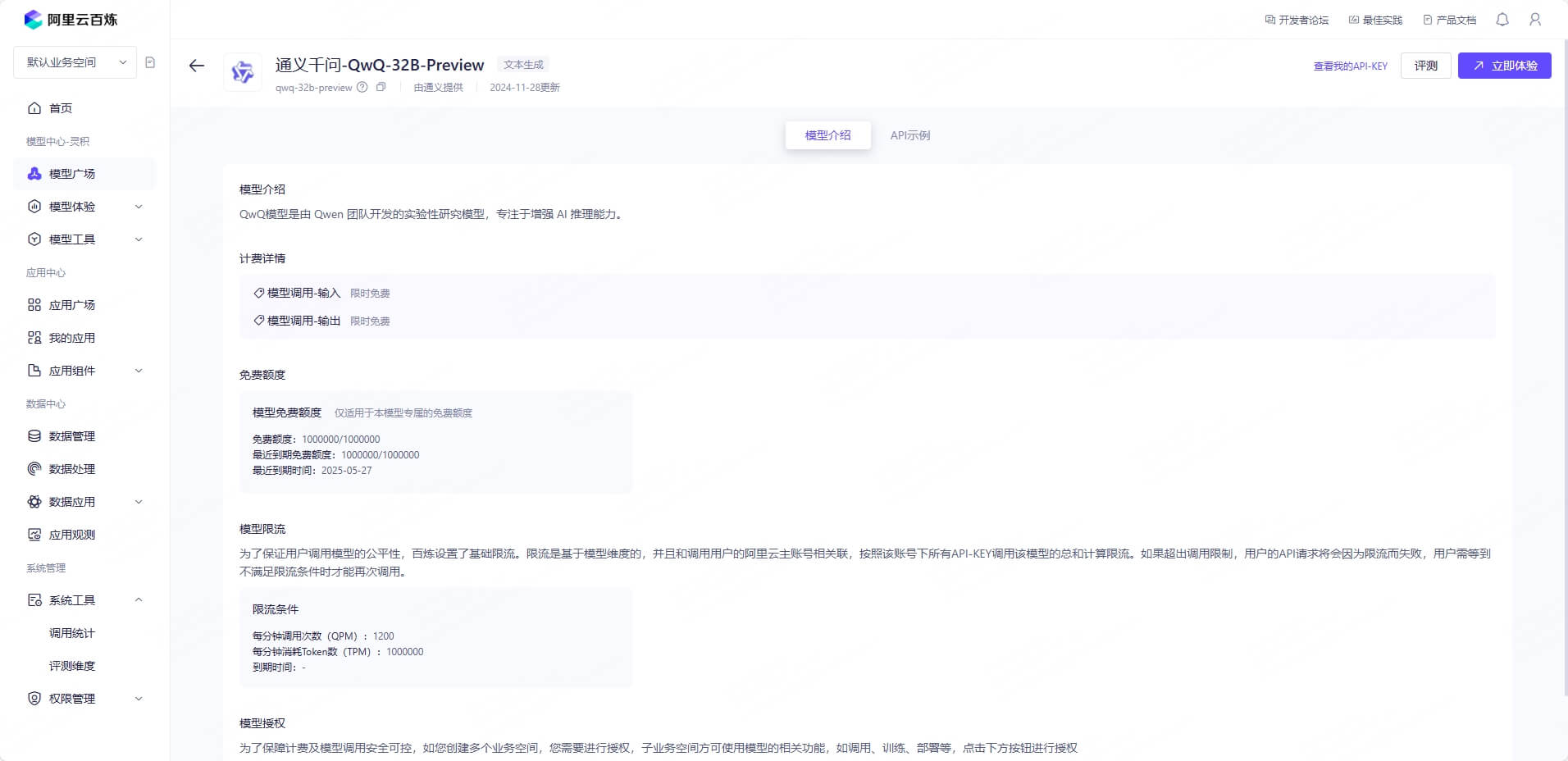Screen dimensions: 1568x761
Task: Open the 默认业务空间 workspace dropdown
Action: click(74, 62)
